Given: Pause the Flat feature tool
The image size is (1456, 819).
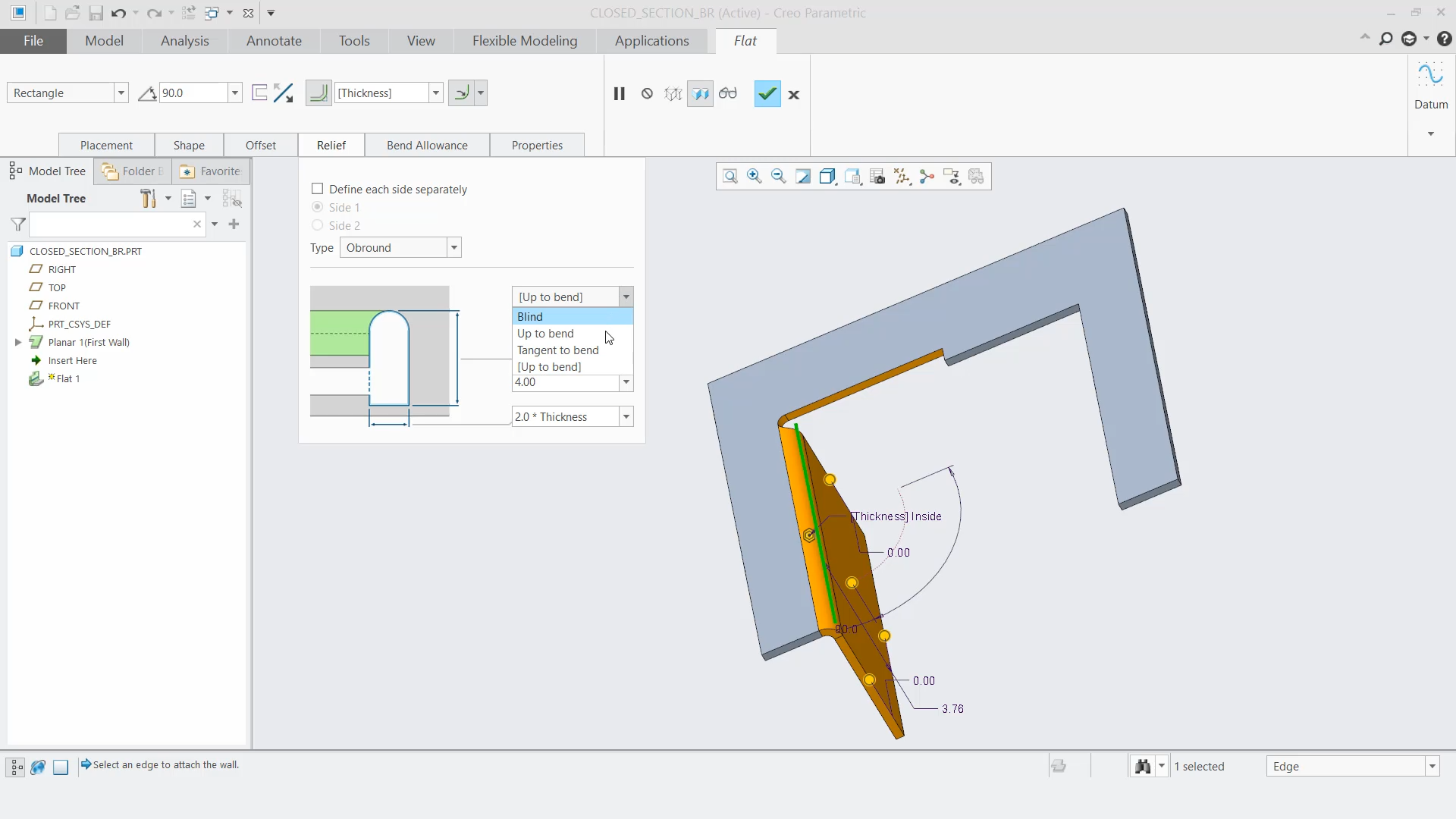Looking at the screenshot, I should [x=620, y=93].
